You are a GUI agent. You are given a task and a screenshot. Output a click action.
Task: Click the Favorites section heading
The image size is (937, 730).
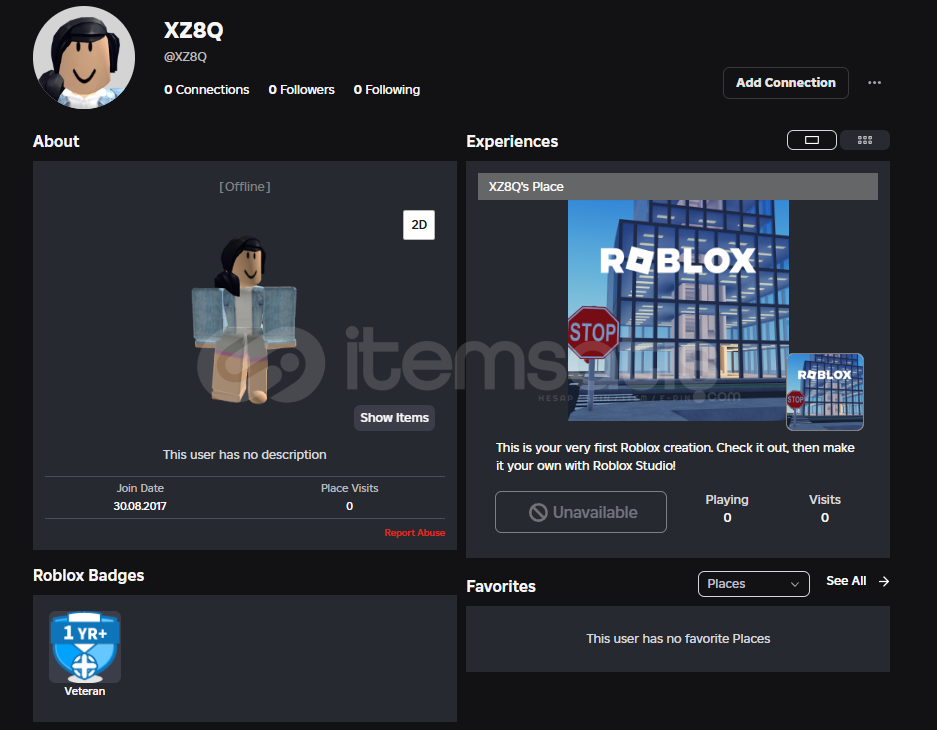501,586
